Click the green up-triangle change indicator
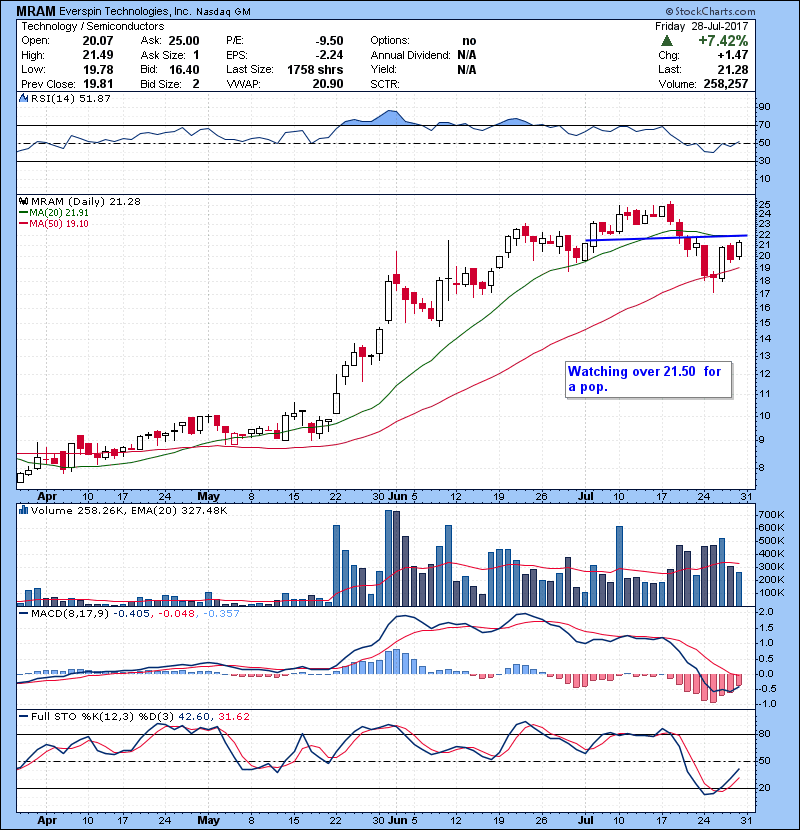The height and width of the screenshot is (830, 800). click(667, 40)
